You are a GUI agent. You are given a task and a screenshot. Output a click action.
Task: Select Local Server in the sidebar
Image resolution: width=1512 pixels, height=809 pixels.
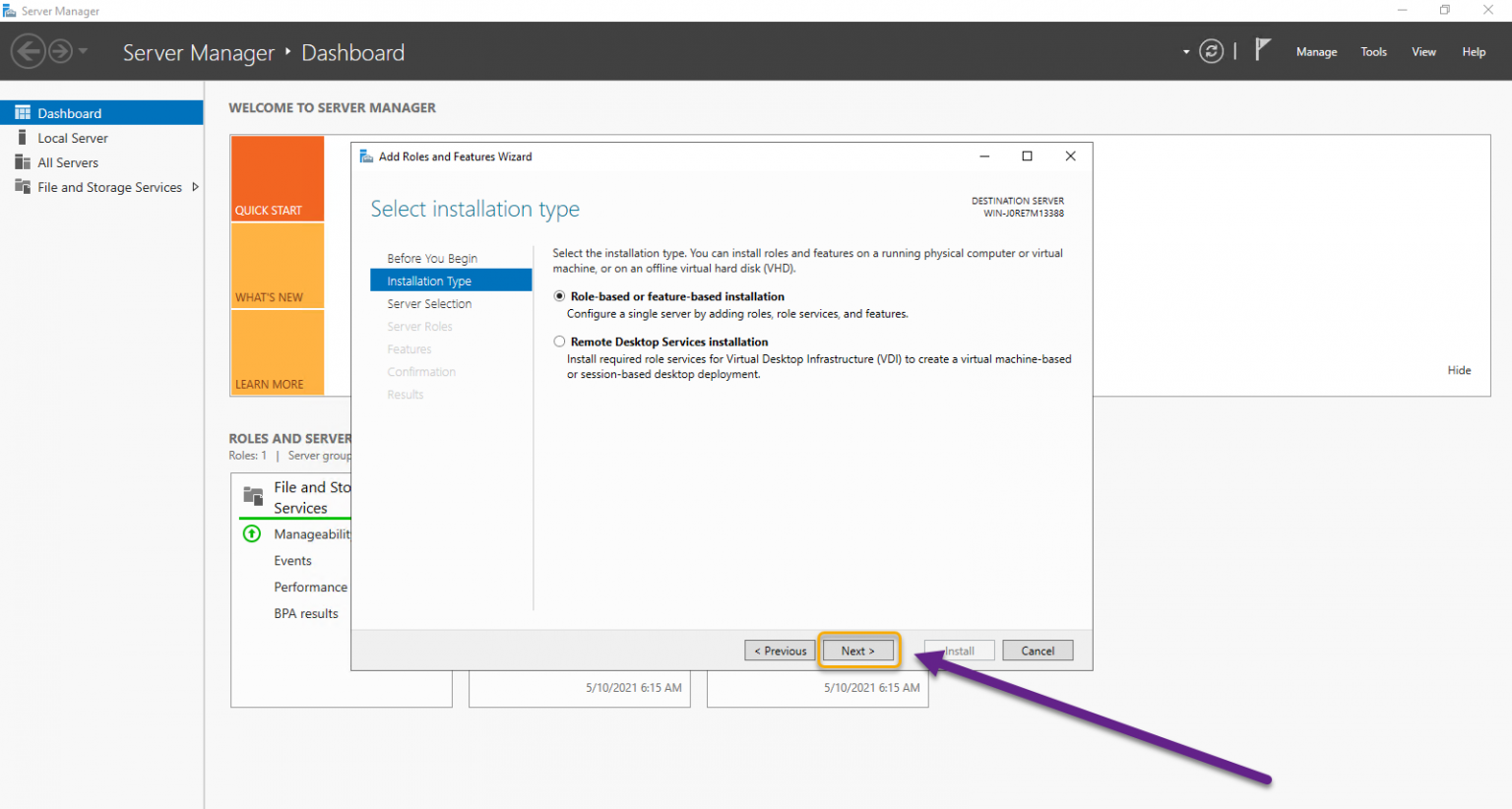(x=72, y=138)
